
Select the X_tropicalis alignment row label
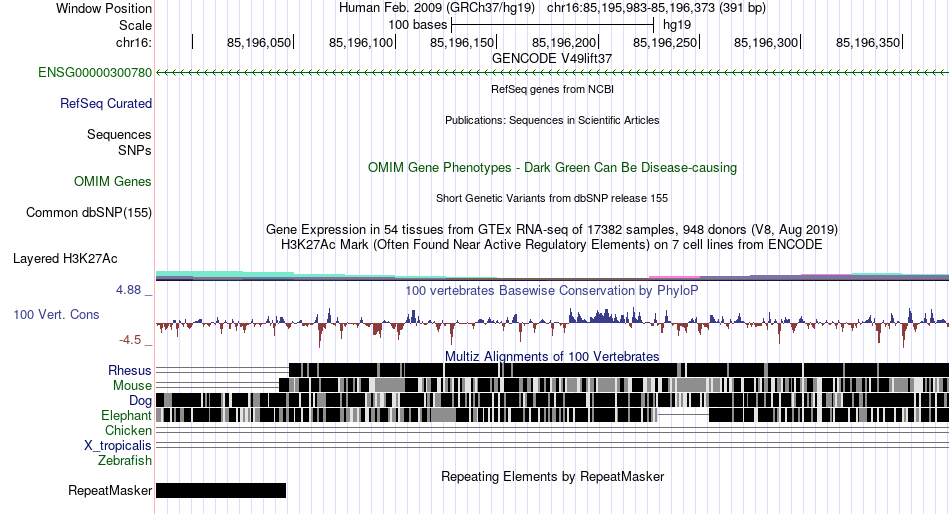[118, 446]
